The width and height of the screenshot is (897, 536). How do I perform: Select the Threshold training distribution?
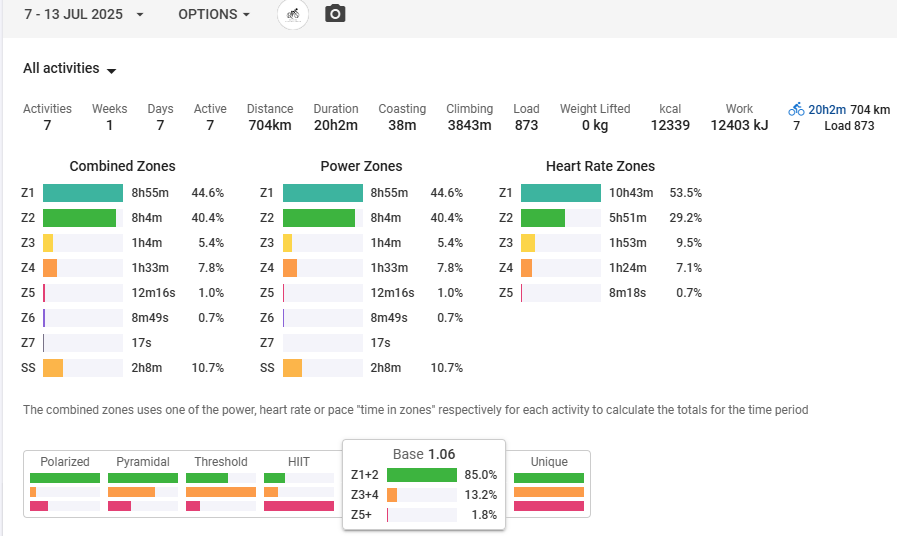point(221,483)
